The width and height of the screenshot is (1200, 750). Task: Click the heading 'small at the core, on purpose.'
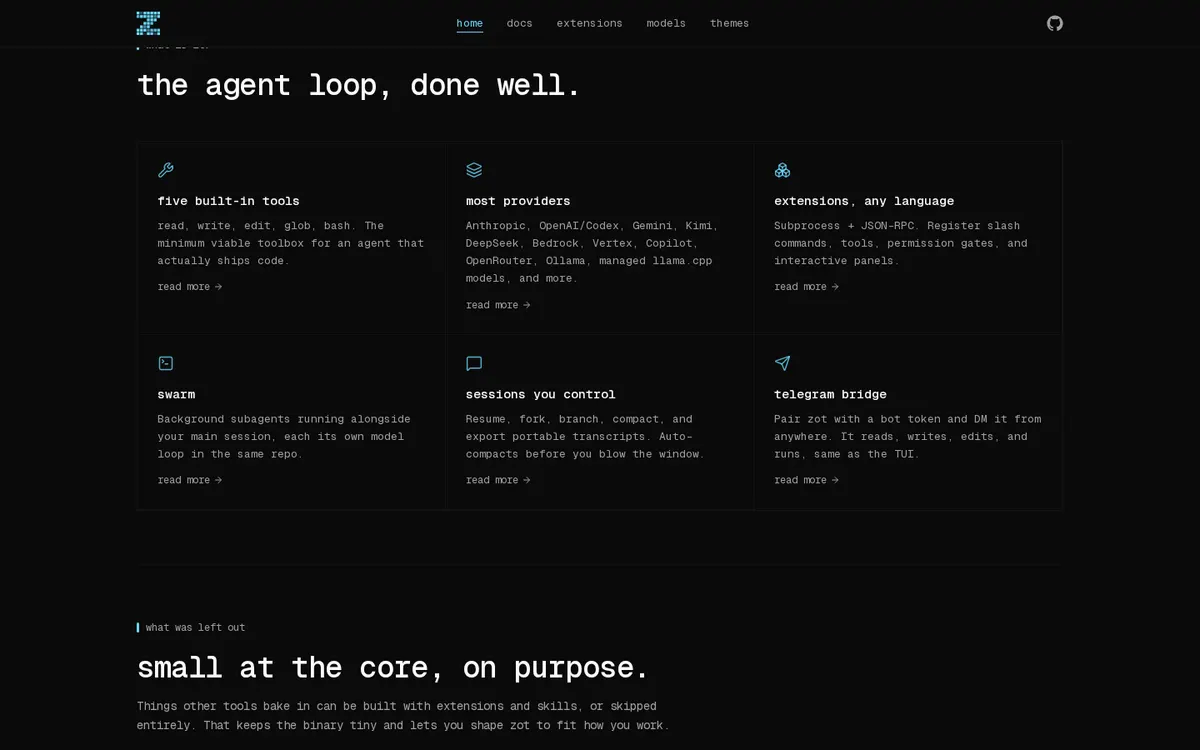click(393, 667)
